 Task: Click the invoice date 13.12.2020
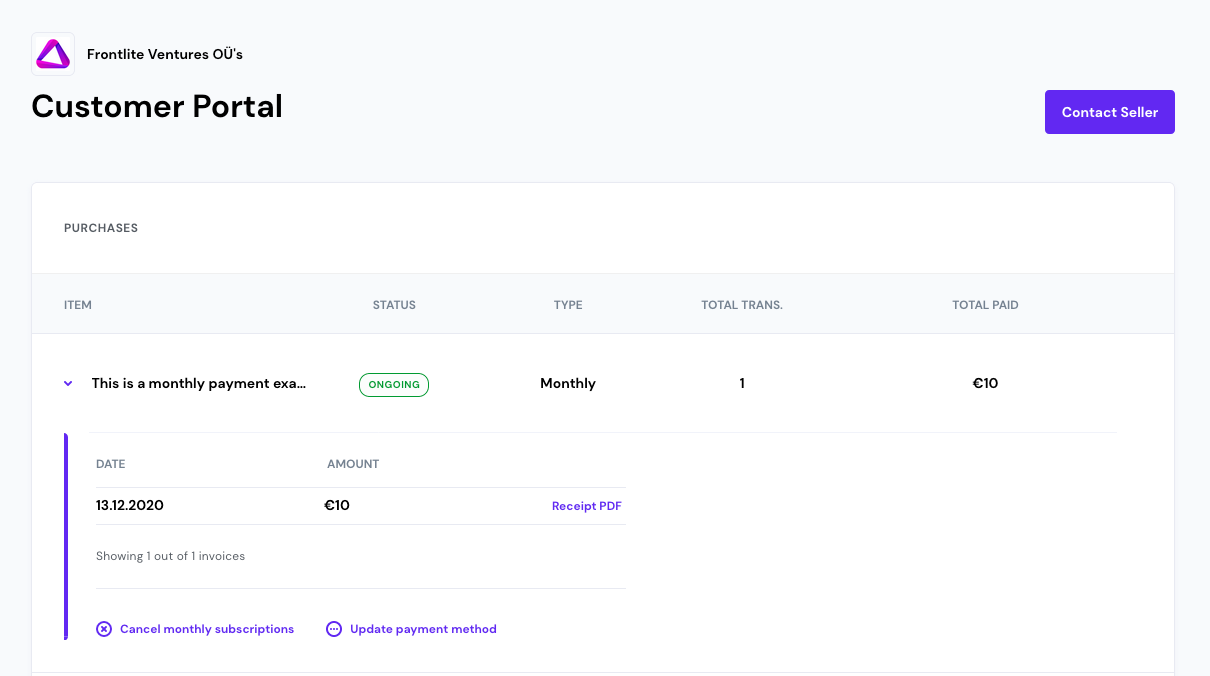[x=130, y=505]
